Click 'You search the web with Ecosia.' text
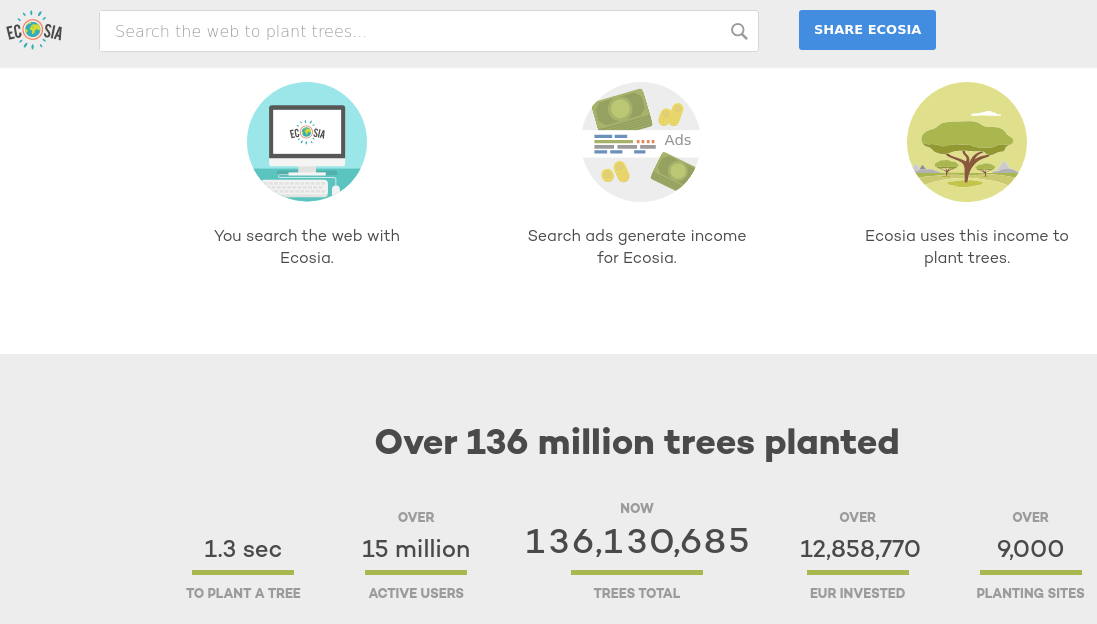 tap(306, 246)
